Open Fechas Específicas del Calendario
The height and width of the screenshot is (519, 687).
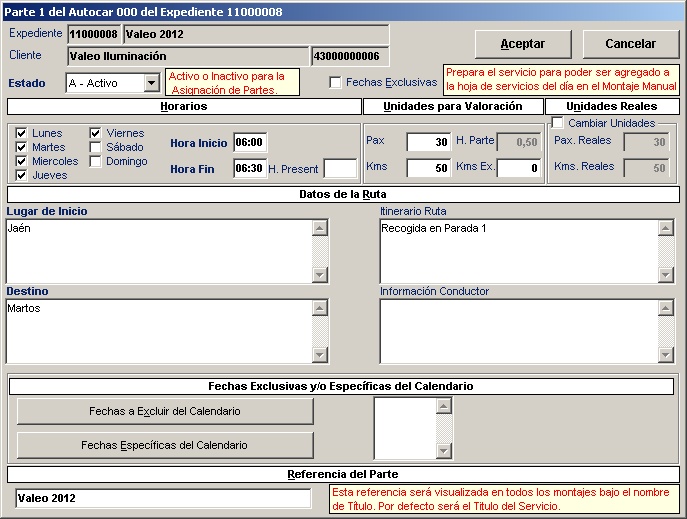(165, 445)
